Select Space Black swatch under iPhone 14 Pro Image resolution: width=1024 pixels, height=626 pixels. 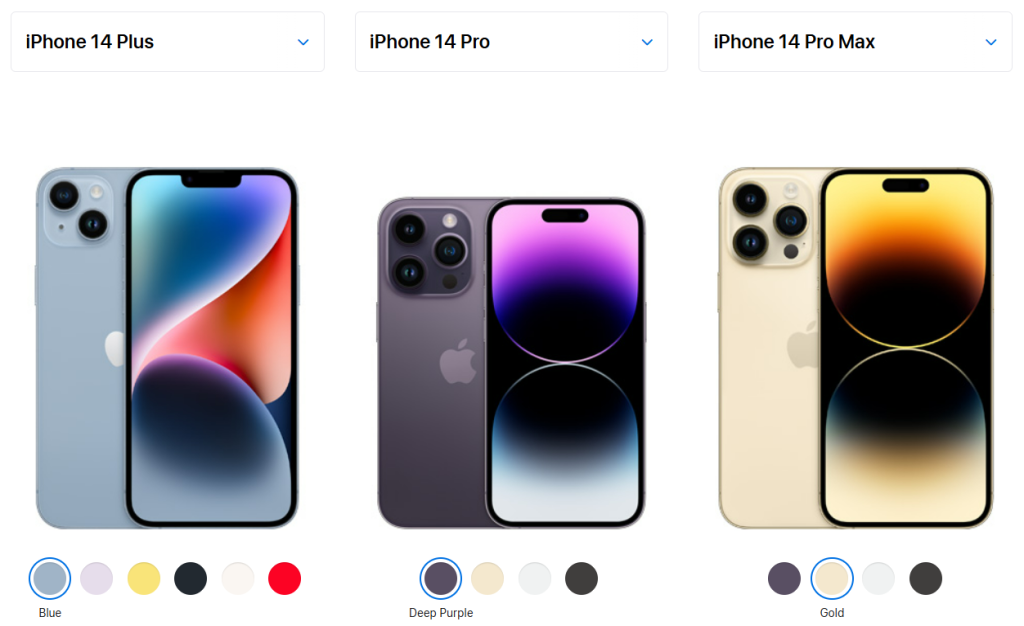click(581, 578)
